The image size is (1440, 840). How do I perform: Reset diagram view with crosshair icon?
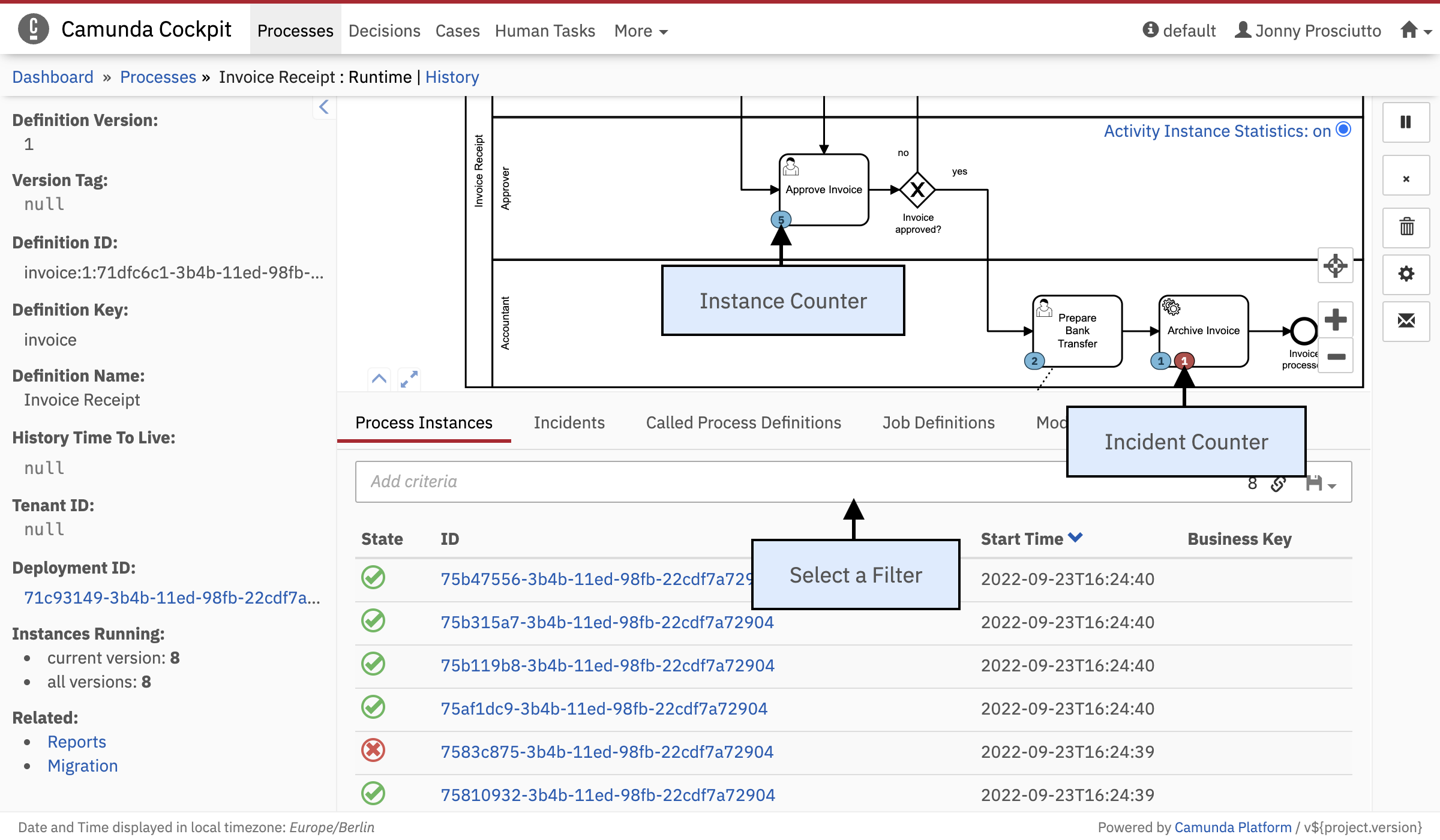(x=1336, y=265)
